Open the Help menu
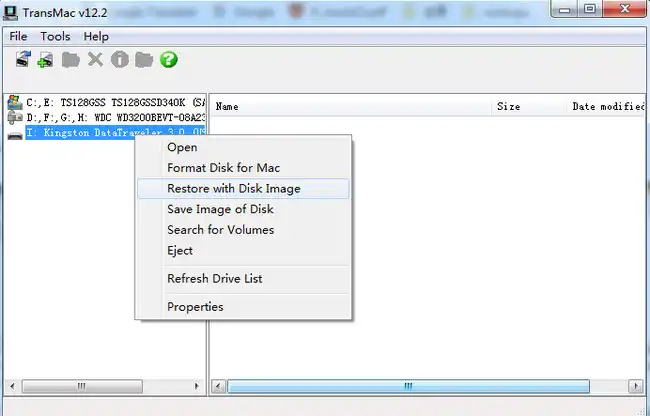 (x=96, y=36)
